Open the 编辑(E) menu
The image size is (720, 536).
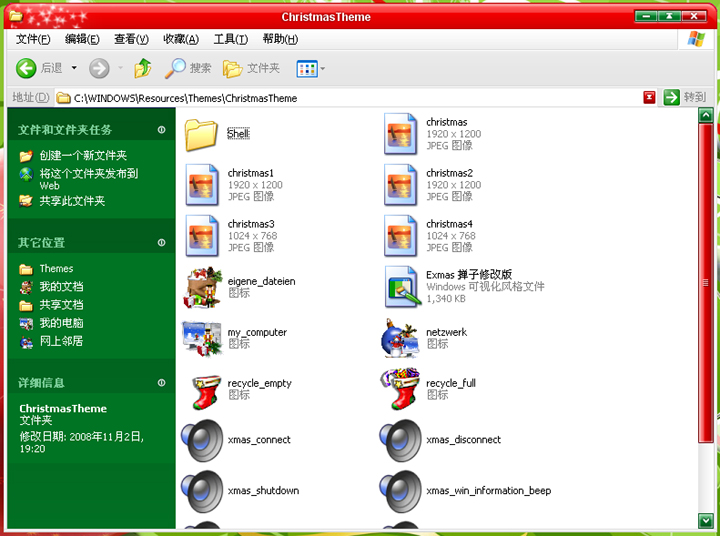pyautogui.click(x=82, y=39)
